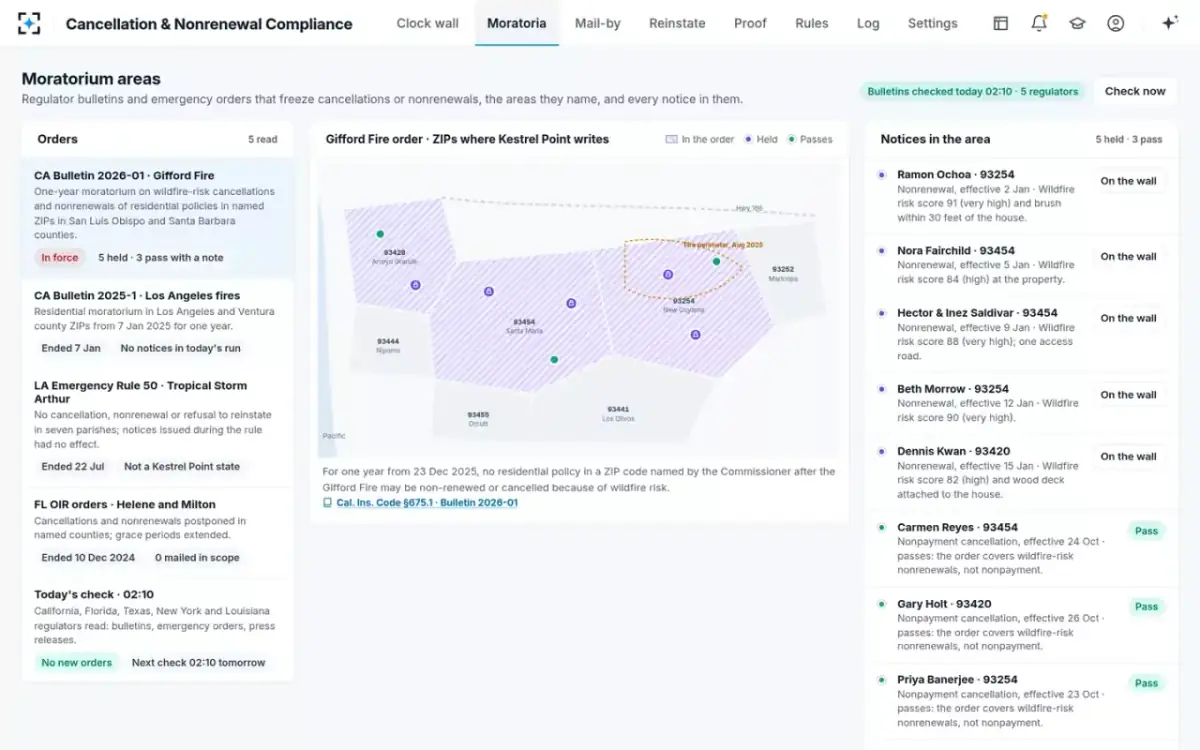Click the purple status dot beside Ramon Ochoa
1200x750 pixels.
pyautogui.click(x=881, y=174)
